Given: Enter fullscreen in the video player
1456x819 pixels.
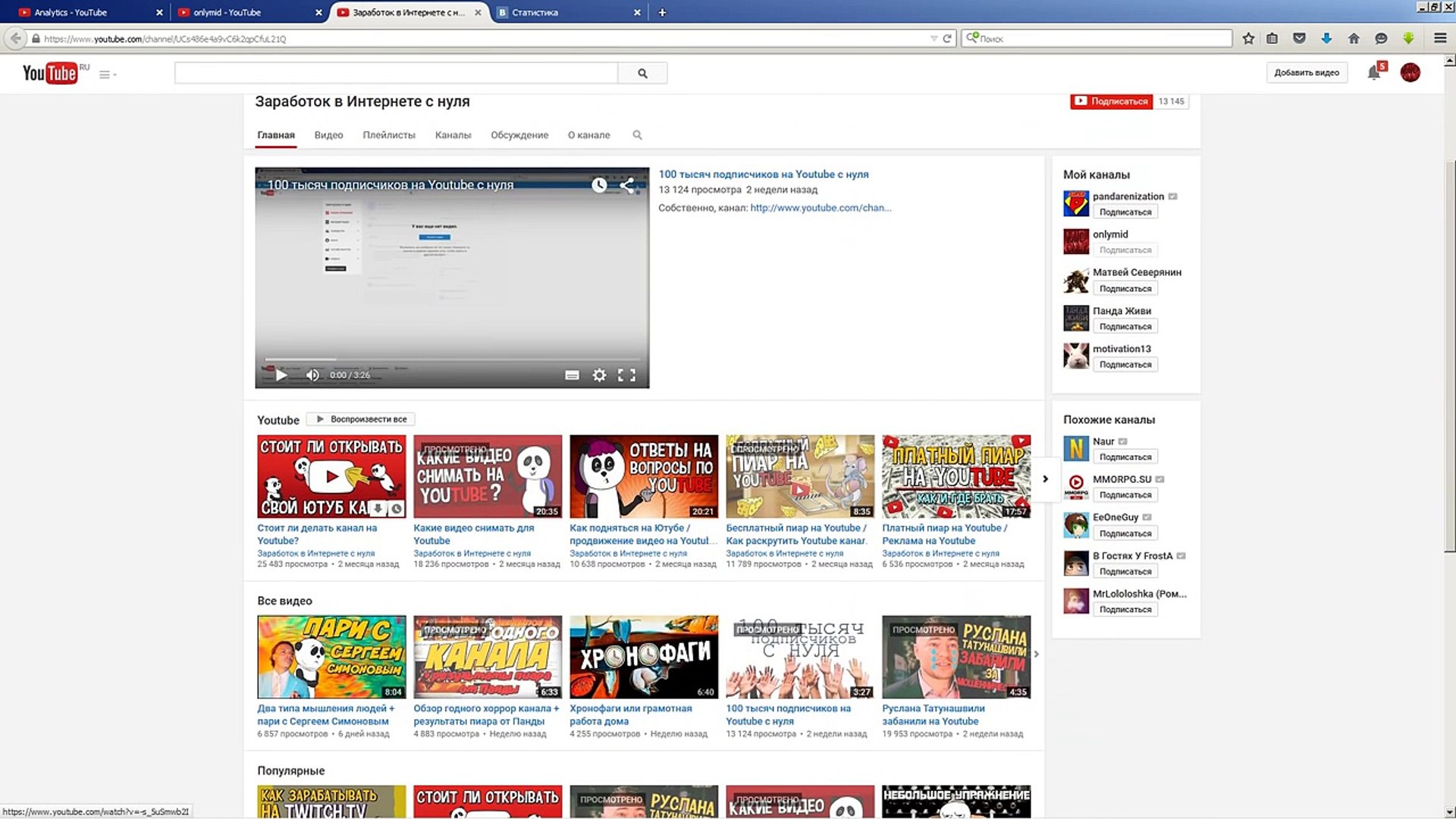Looking at the screenshot, I should 626,375.
